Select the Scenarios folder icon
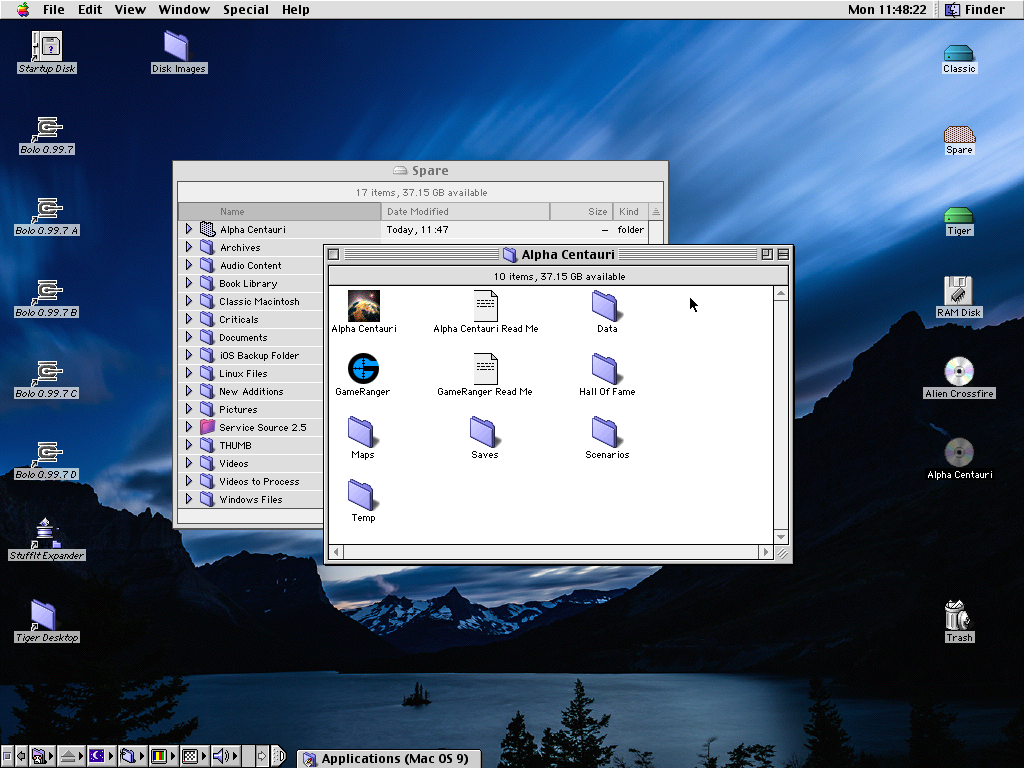Image resolution: width=1024 pixels, height=768 pixels. [606, 432]
